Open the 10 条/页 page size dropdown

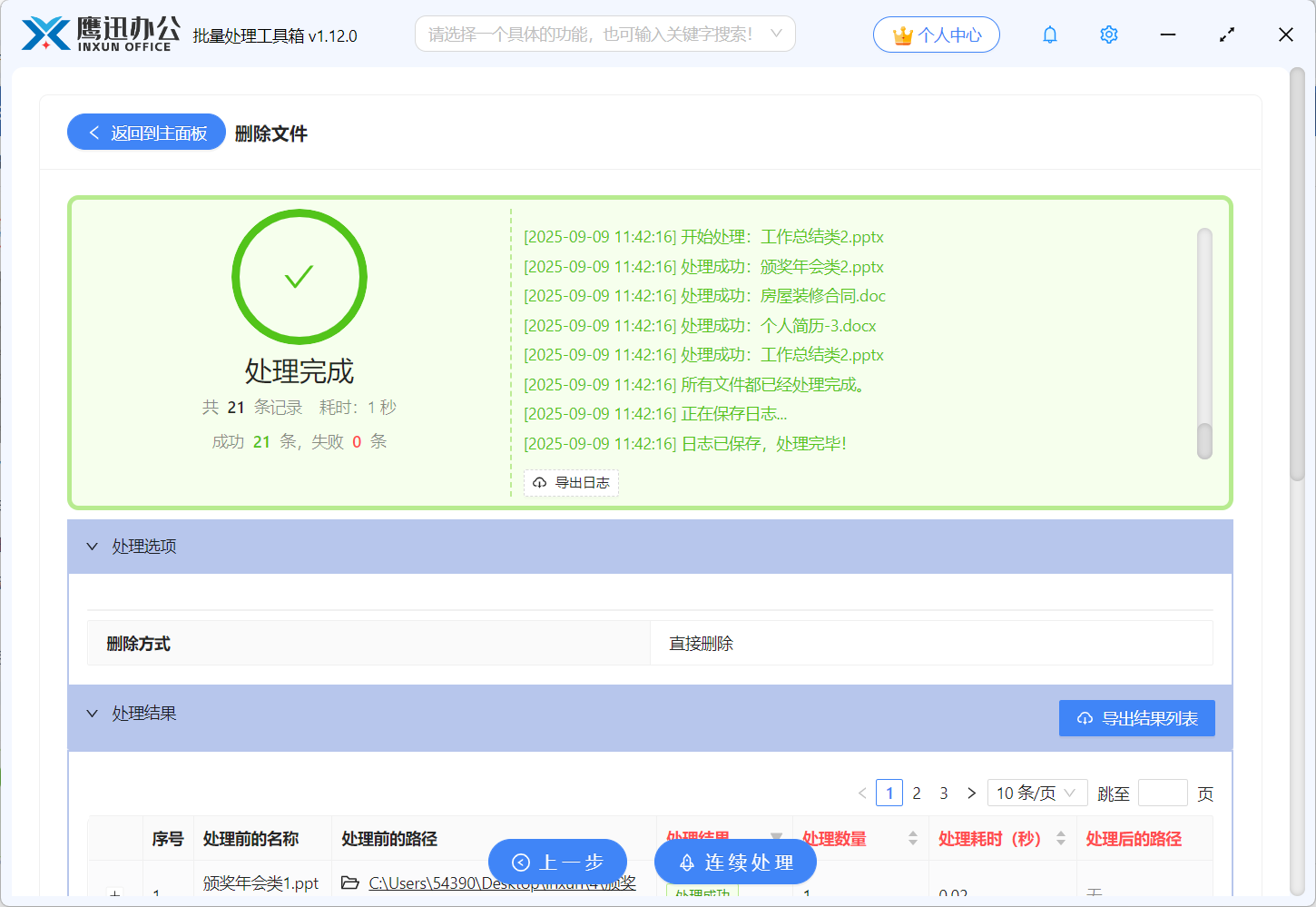coord(1037,794)
